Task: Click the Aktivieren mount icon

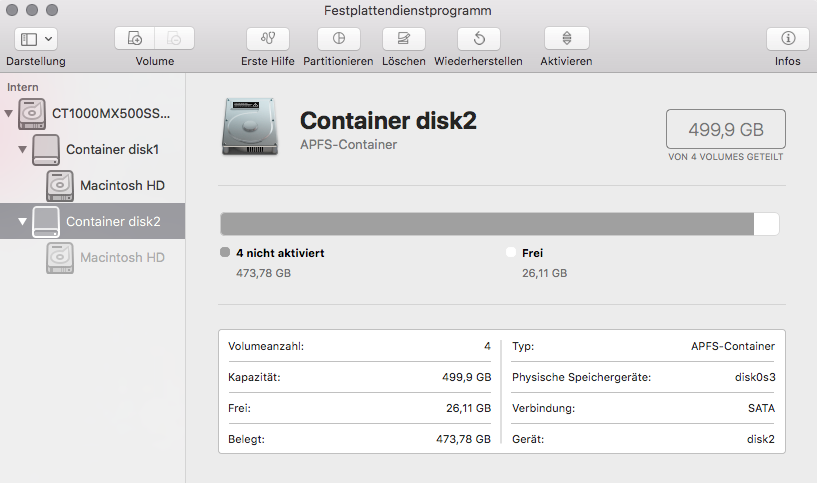Action: [566, 39]
